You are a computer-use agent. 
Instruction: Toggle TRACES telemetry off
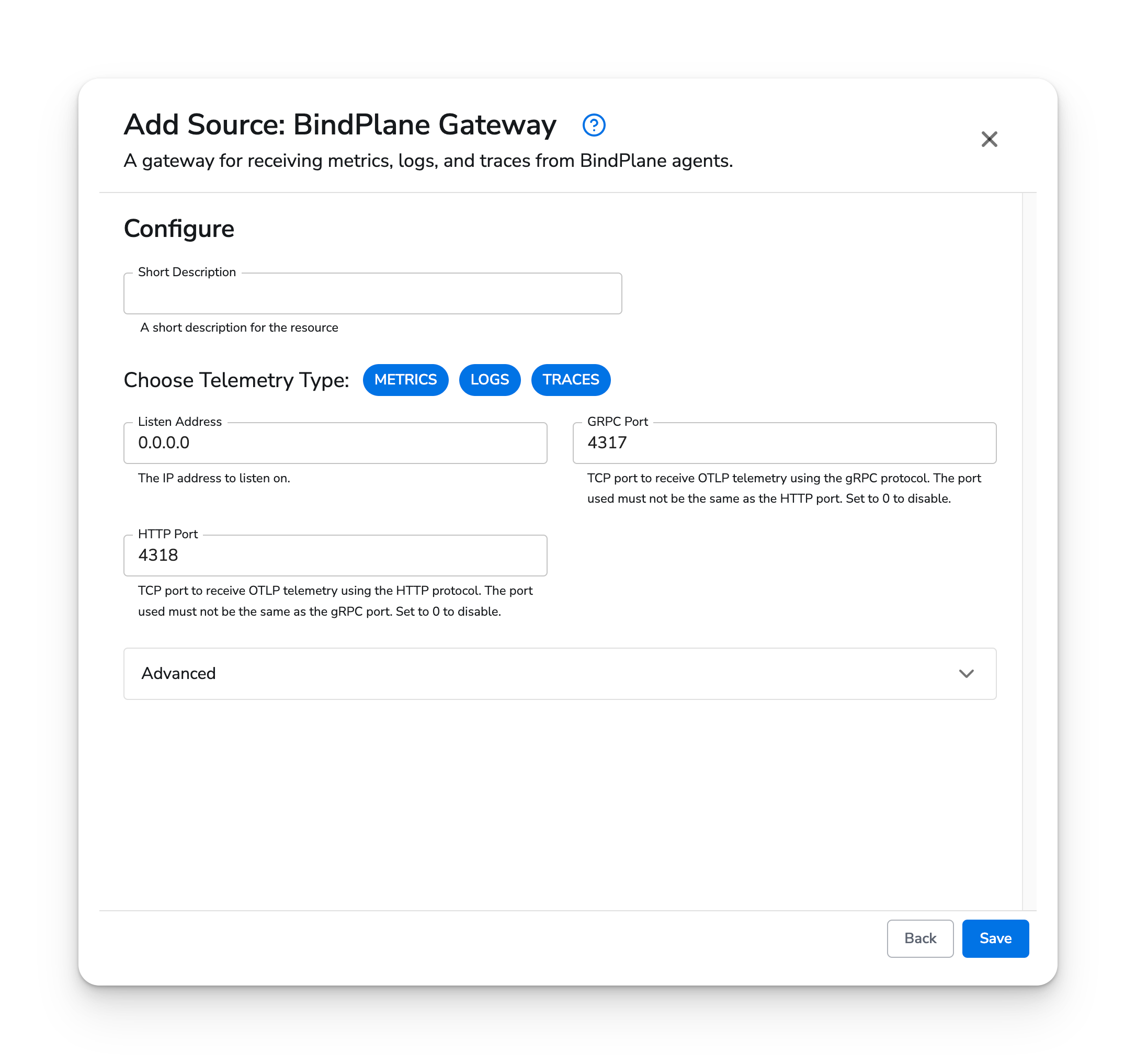(x=570, y=379)
